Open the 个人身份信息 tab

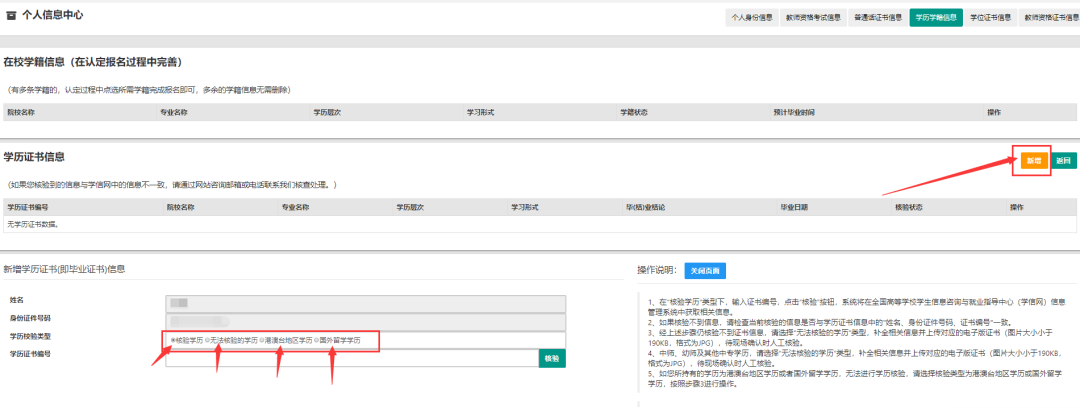click(x=754, y=17)
